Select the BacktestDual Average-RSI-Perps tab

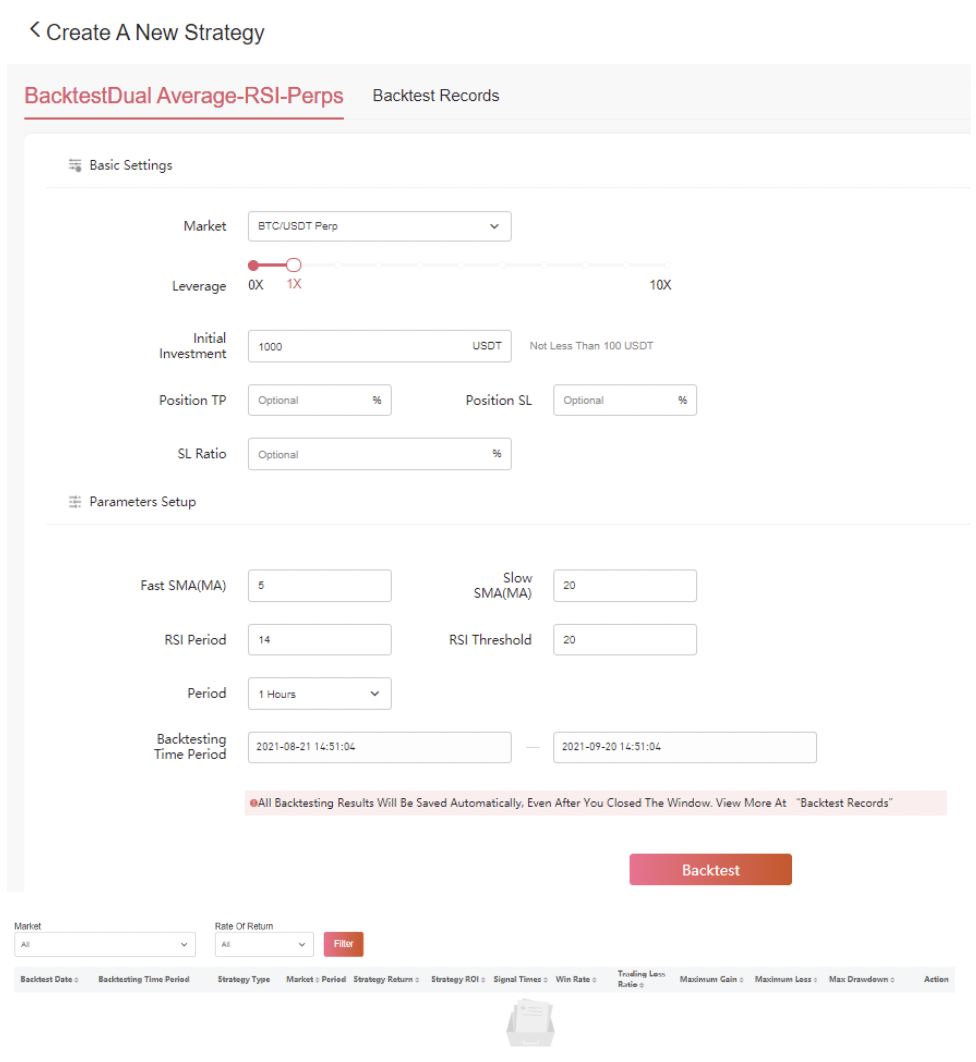click(184, 96)
